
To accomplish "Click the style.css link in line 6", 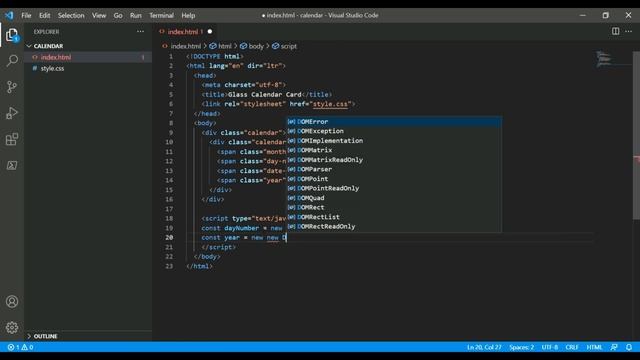I will [x=330, y=104].
